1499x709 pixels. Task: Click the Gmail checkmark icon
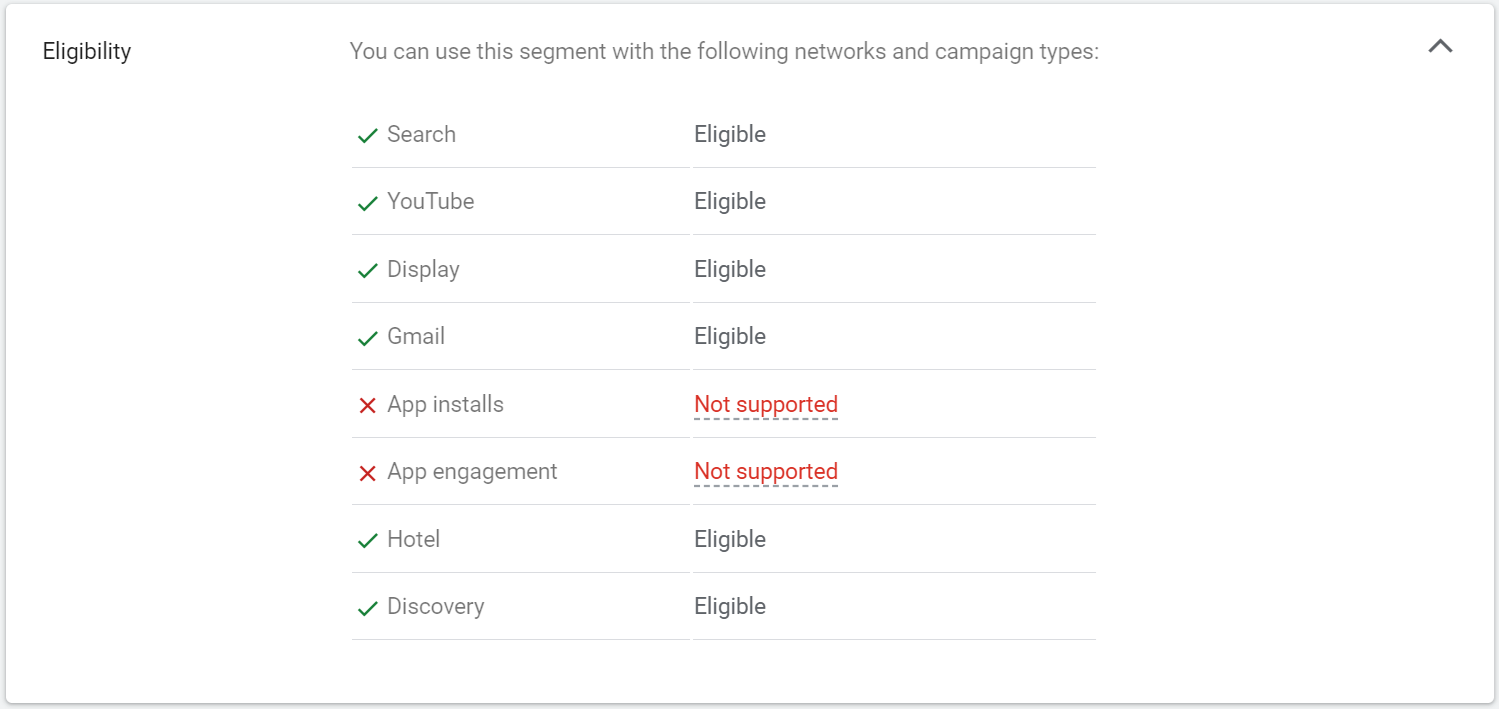click(368, 338)
